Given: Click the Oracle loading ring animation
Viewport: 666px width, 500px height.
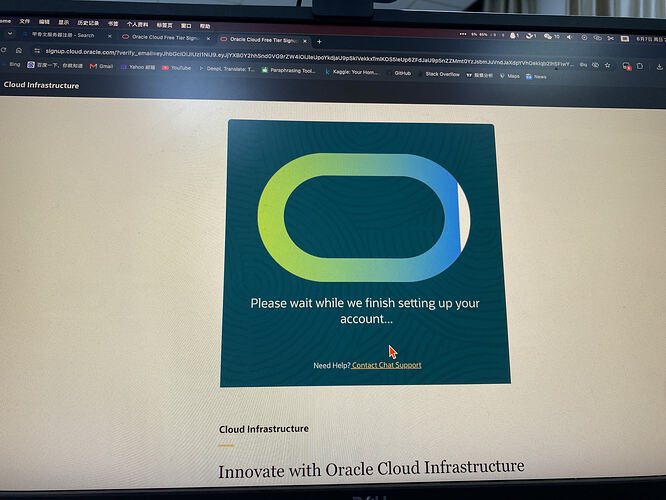Looking at the screenshot, I should [x=364, y=218].
